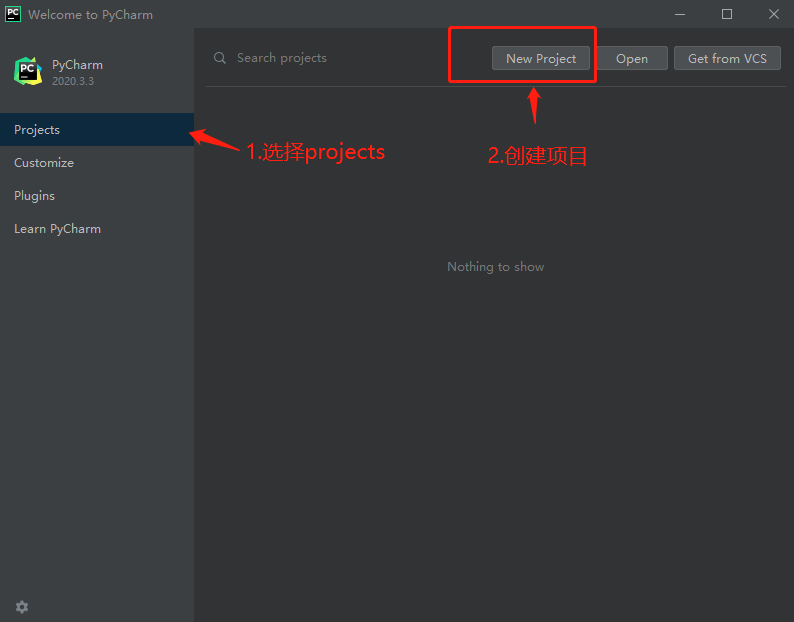The width and height of the screenshot is (794, 622).
Task: Create a New Project
Action: [x=541, y=58]
